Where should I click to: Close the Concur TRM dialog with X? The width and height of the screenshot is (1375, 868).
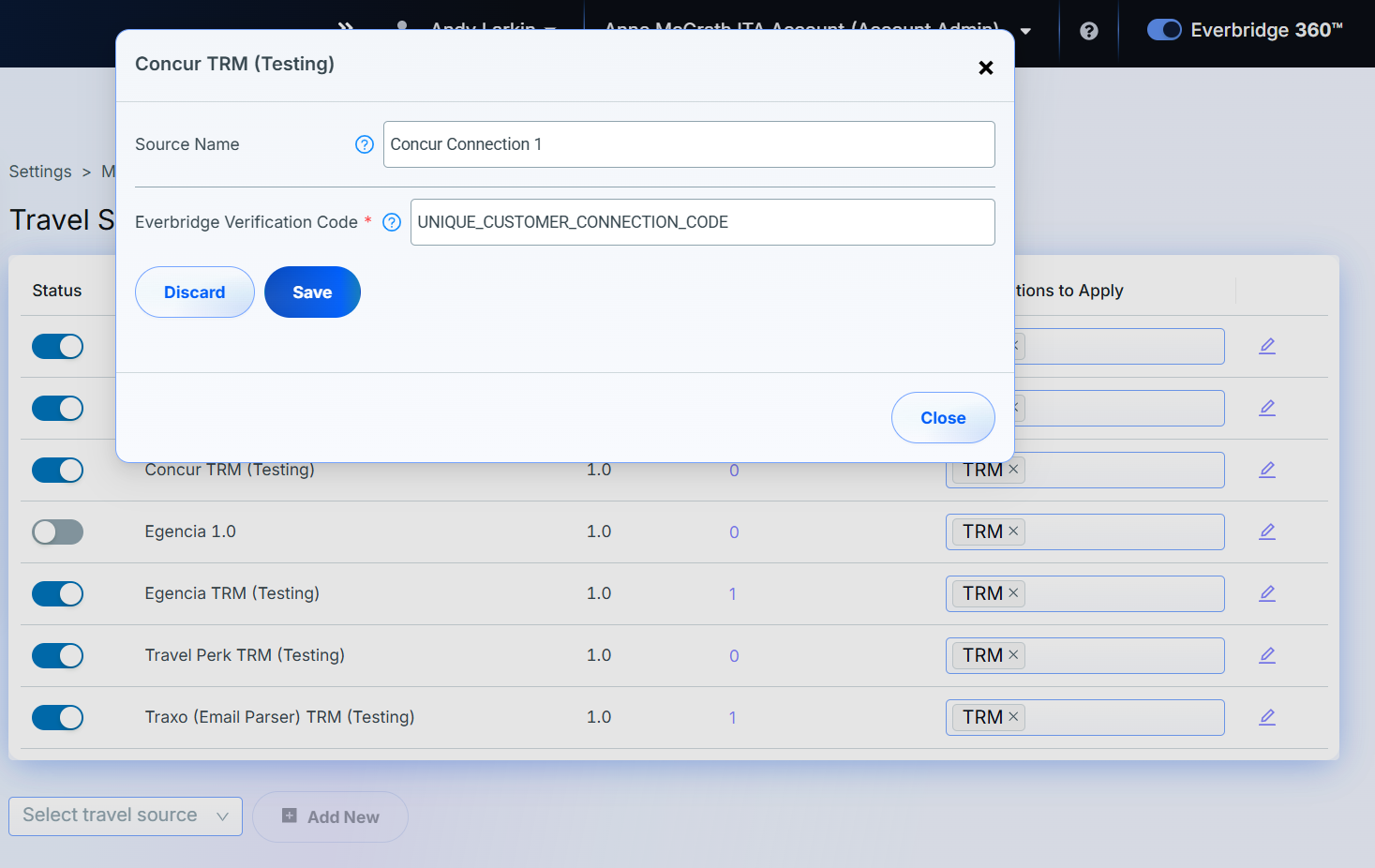coord(985,67)
